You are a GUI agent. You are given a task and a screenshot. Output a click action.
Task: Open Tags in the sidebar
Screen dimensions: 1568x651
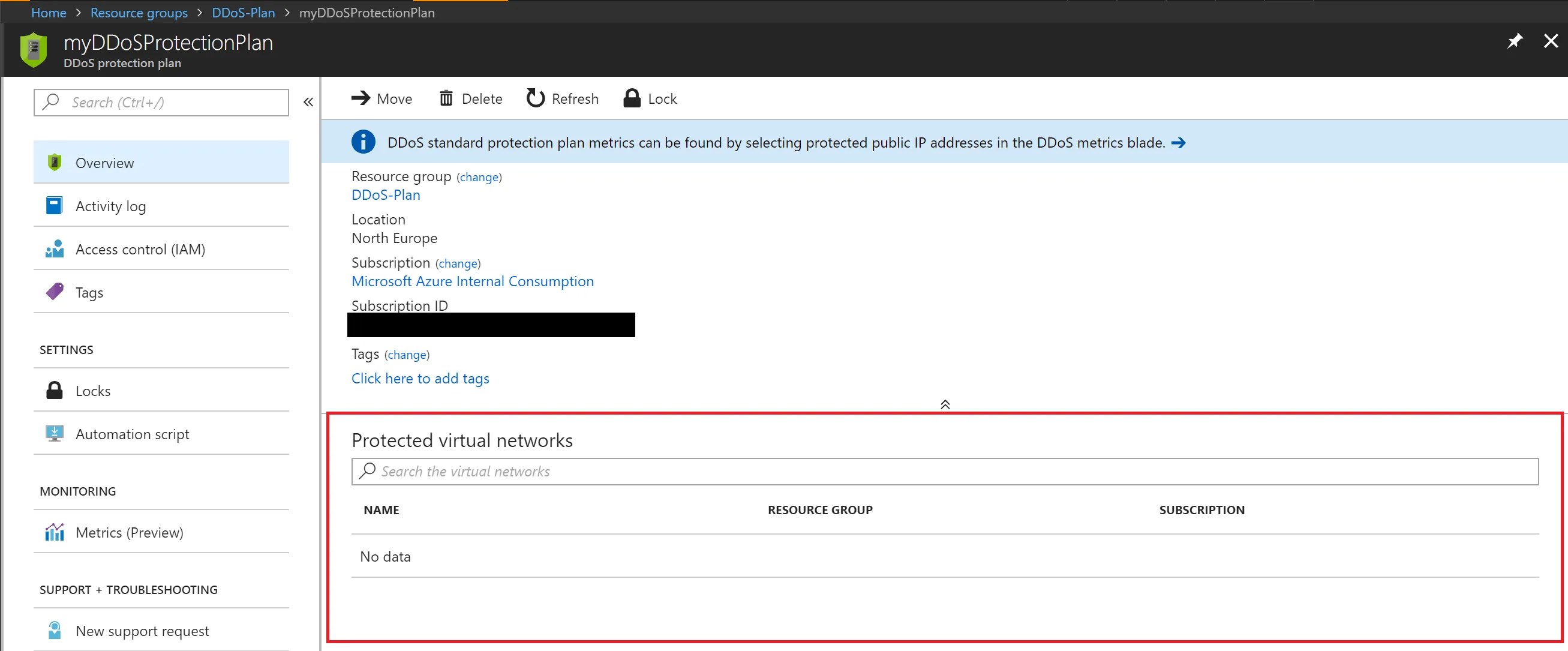(161, 292)
